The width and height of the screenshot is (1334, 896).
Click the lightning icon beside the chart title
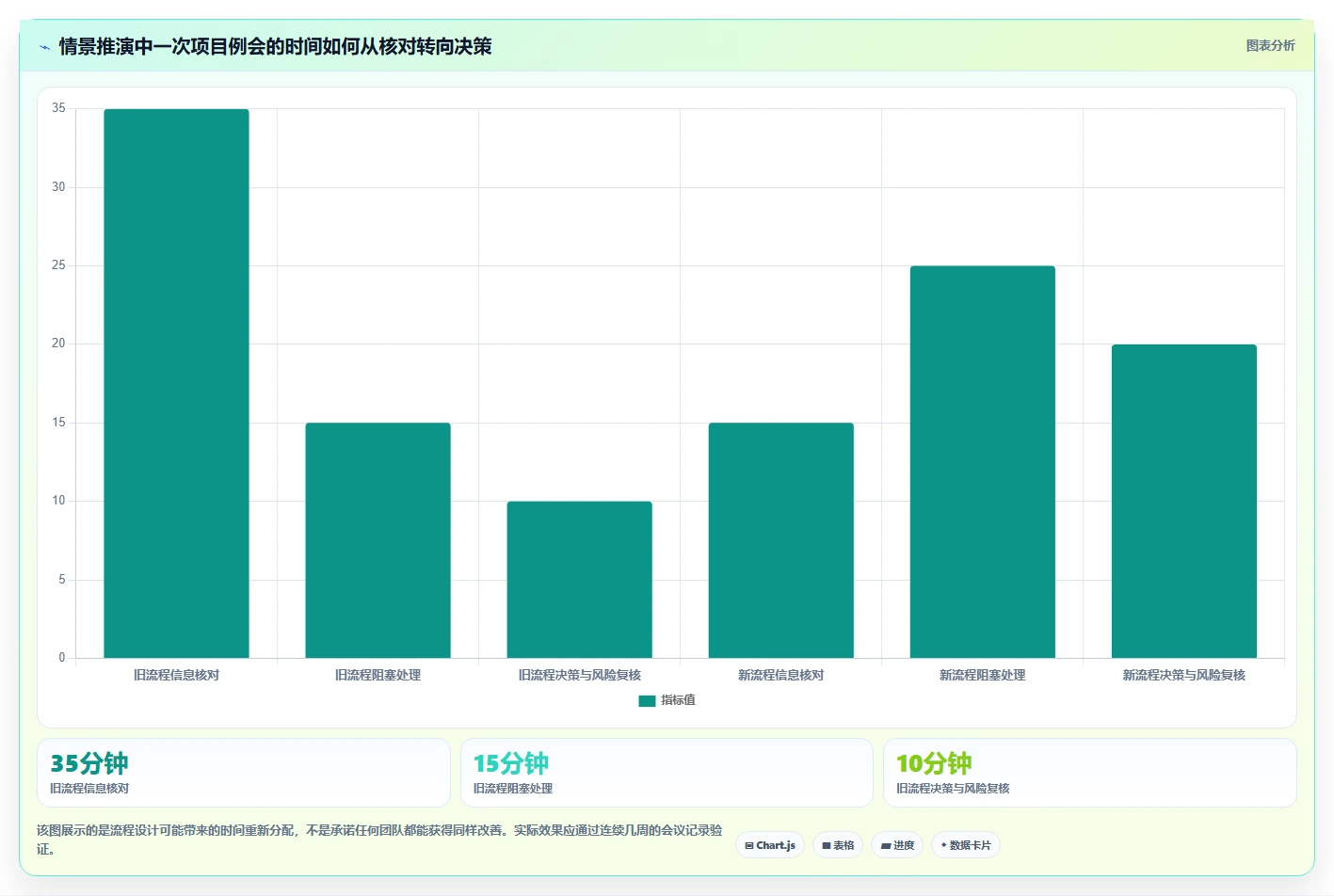[44, 47]
